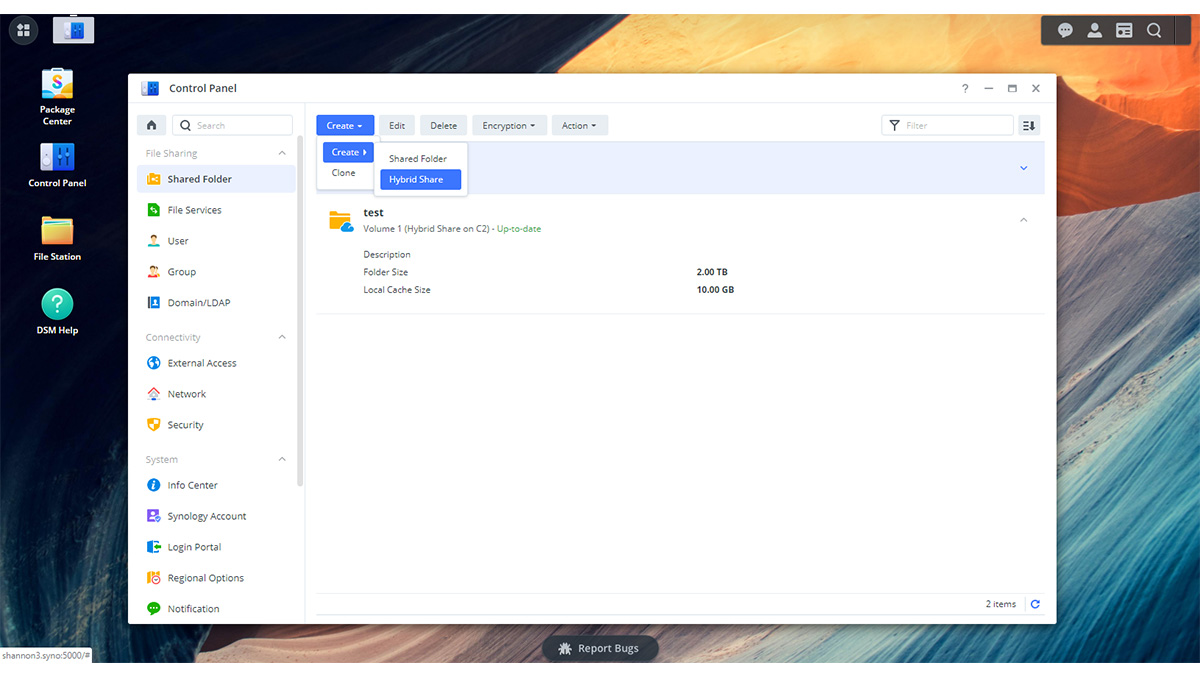Click the test hybrid share folder icon
1200x675 pixels.
341,221
